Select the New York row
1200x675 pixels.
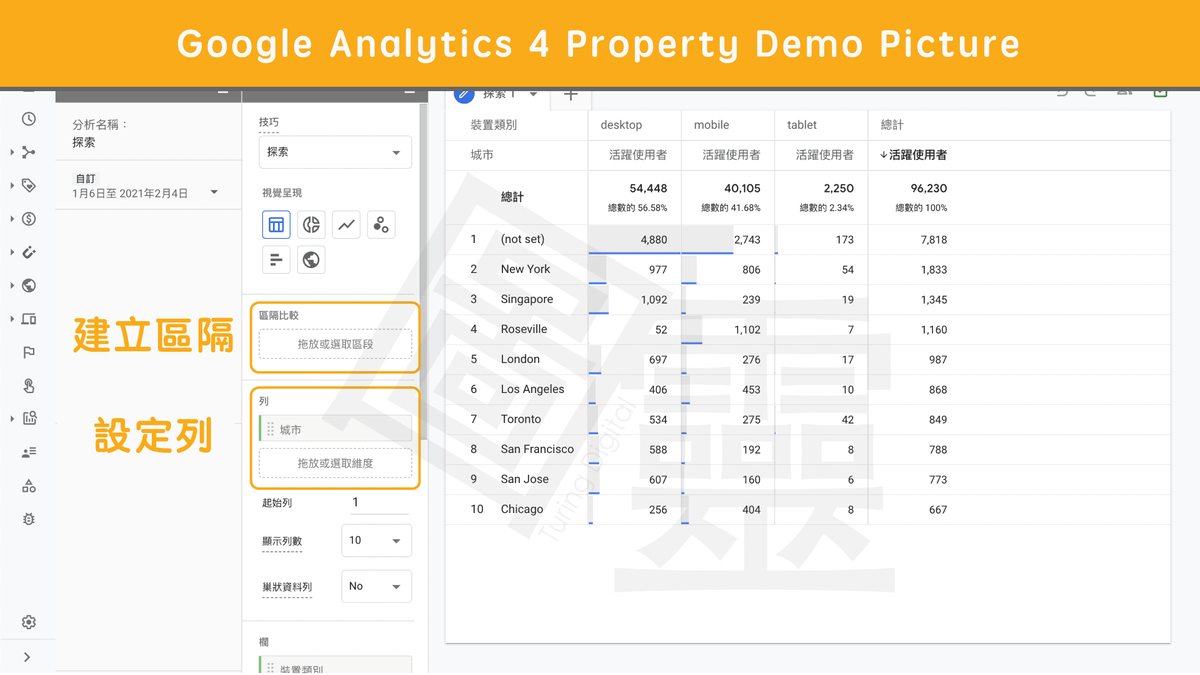tap(807, 270)
